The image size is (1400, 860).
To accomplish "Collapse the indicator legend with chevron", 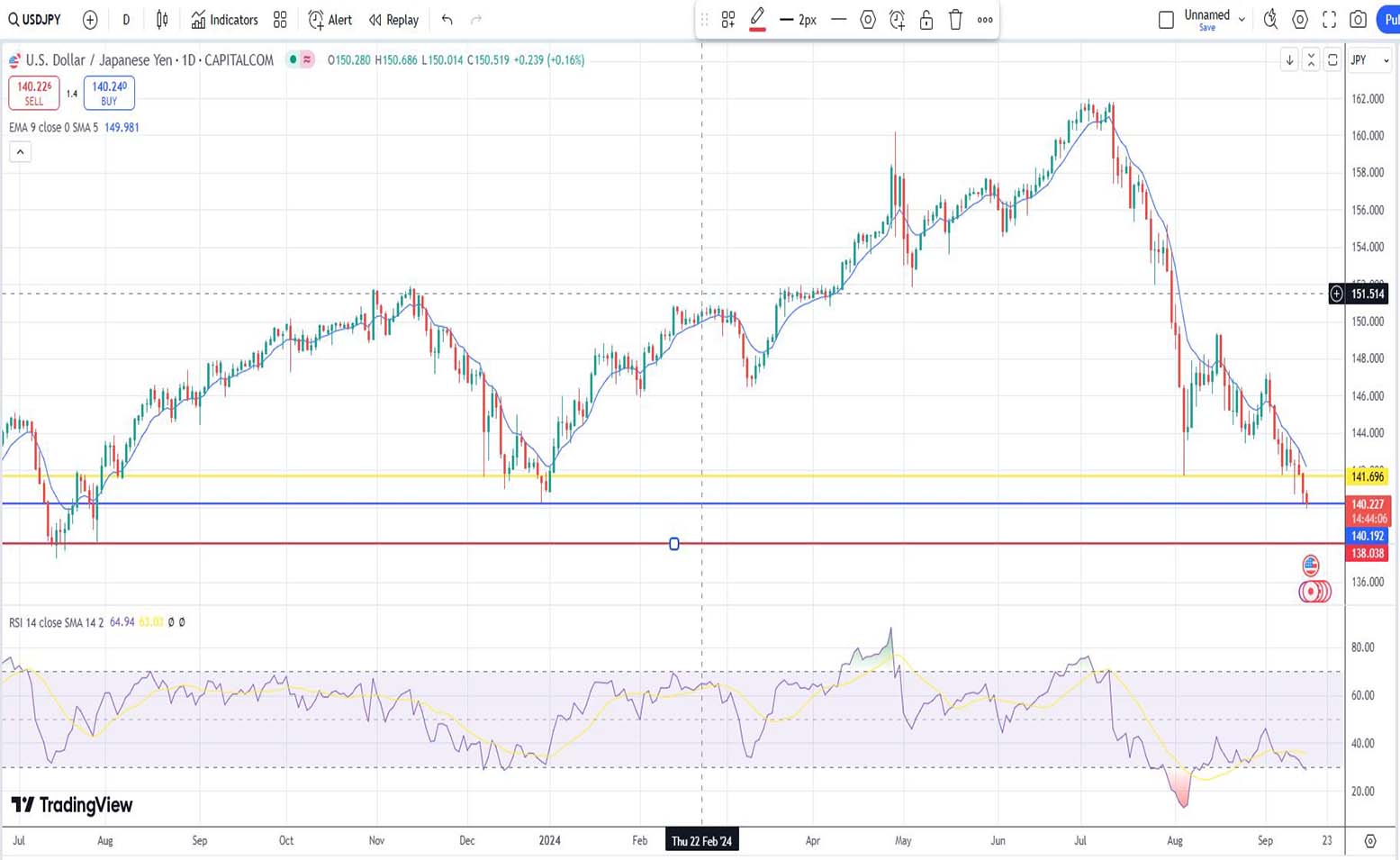I will (x=20, y=152).
